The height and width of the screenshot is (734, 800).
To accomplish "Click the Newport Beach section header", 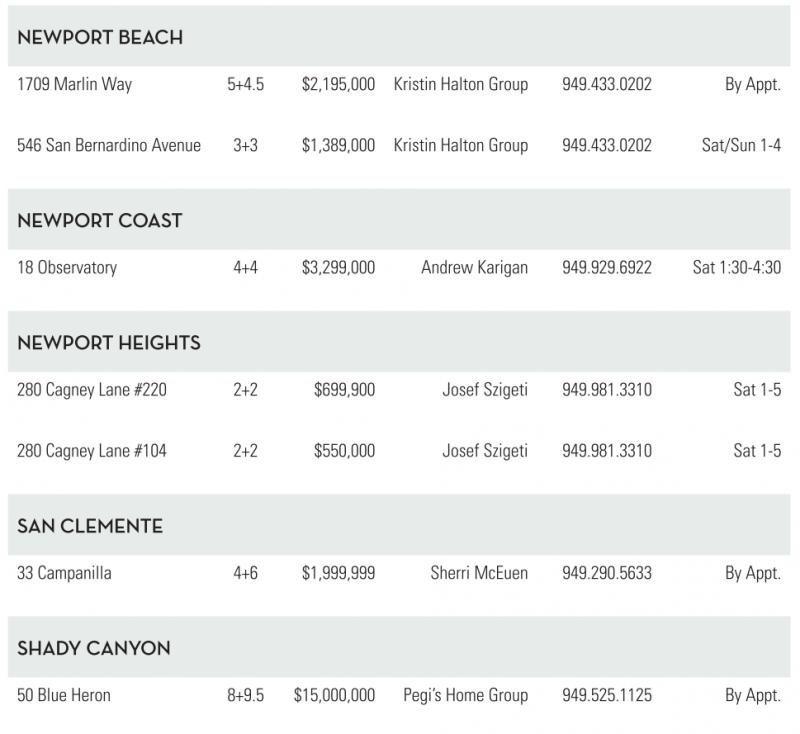I will (100, 38).
